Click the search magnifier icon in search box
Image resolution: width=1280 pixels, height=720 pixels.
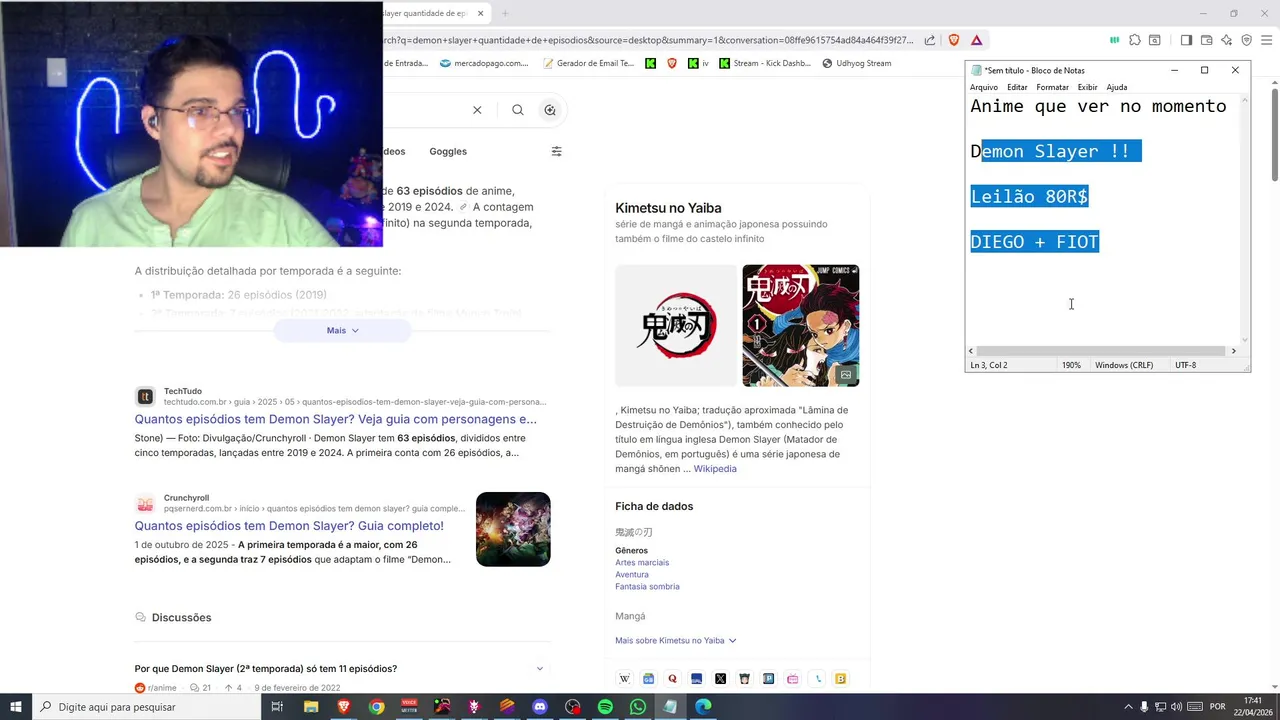517,110
